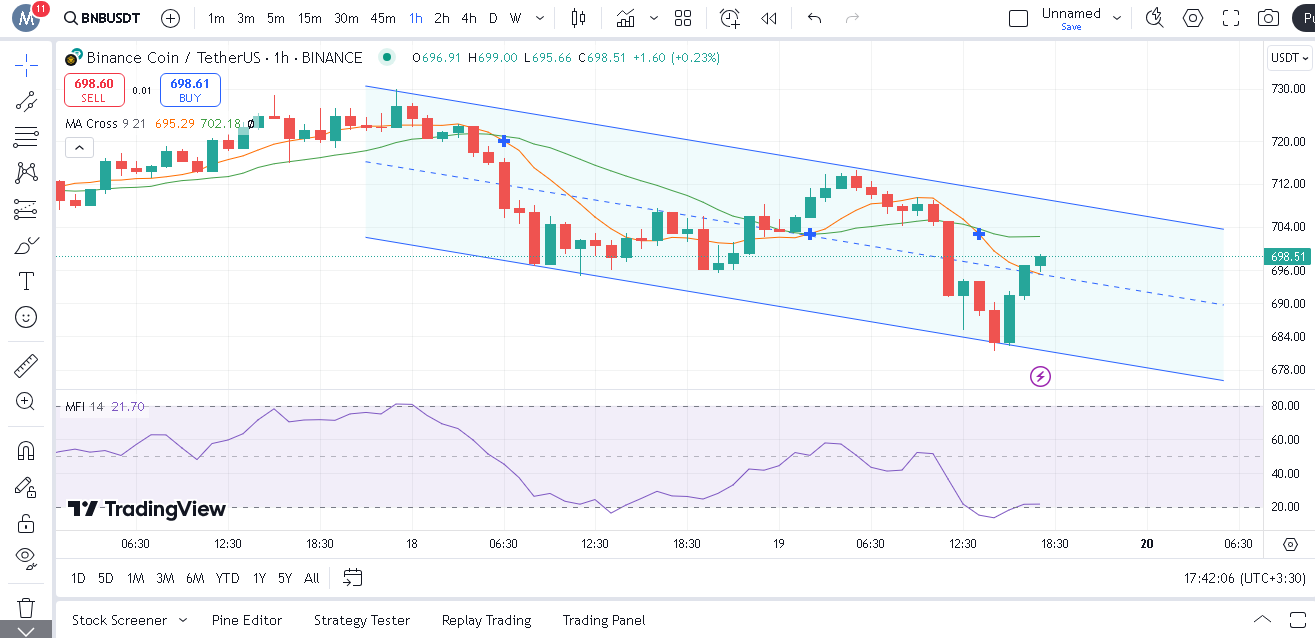Toggle lock all drawing tools
The width and height of the screenshot is (1315, 638).
(x=26, y=523)
